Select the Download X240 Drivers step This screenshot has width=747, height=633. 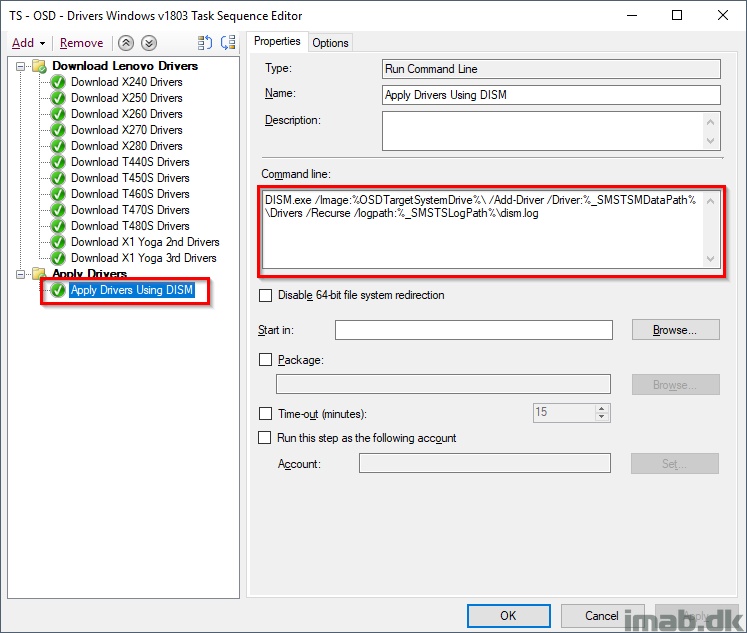tap(127, 82)
